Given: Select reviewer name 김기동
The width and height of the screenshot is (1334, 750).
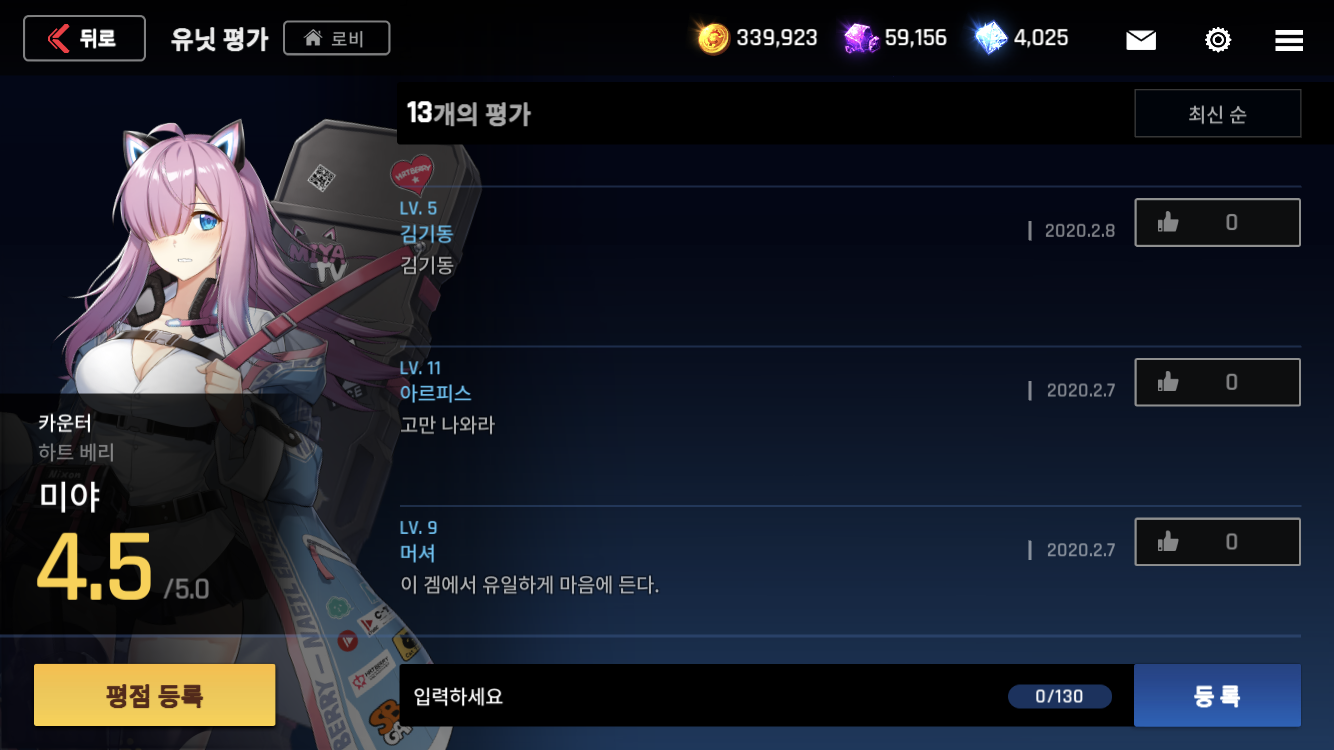Looking at the screenshot, I should pos(426,234).
